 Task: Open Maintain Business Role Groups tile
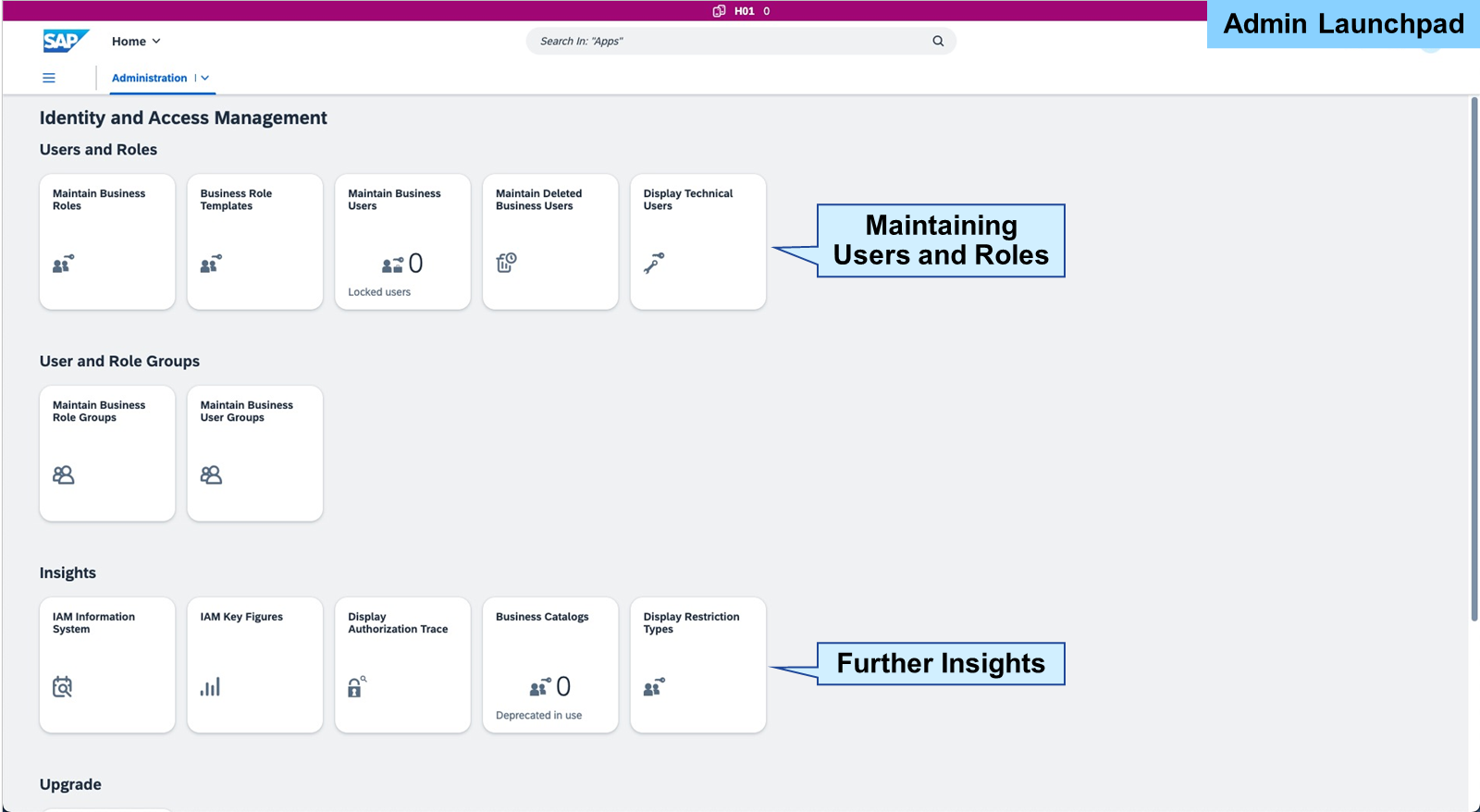(107, 453)
